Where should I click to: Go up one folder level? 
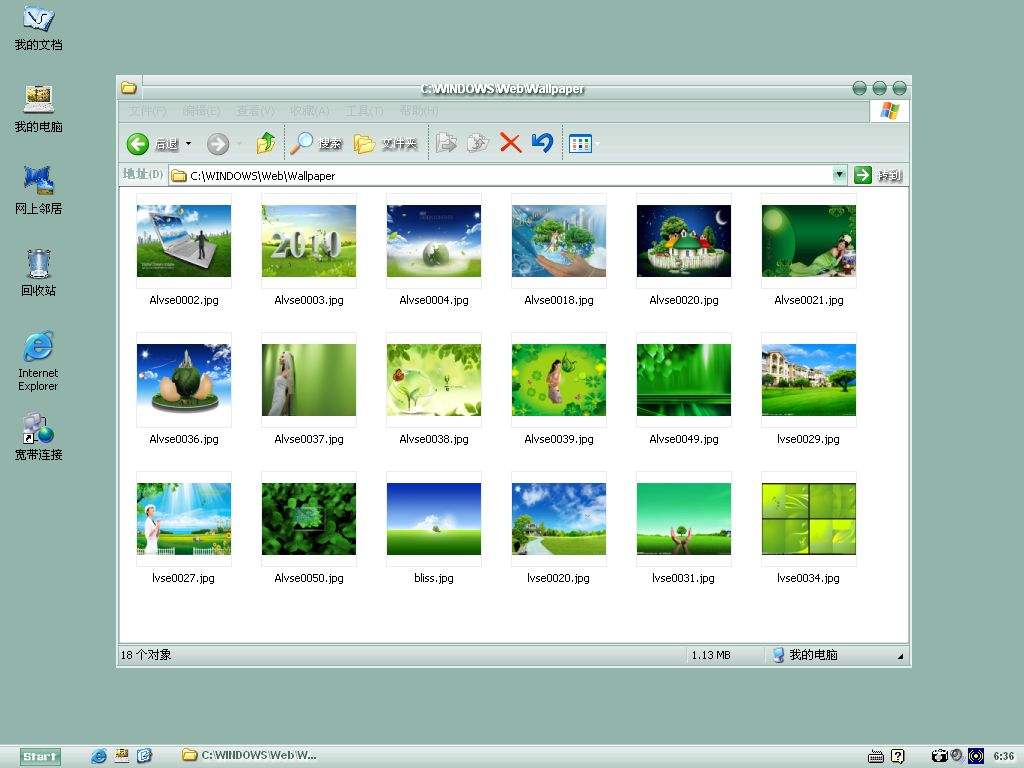pos(266,143)
